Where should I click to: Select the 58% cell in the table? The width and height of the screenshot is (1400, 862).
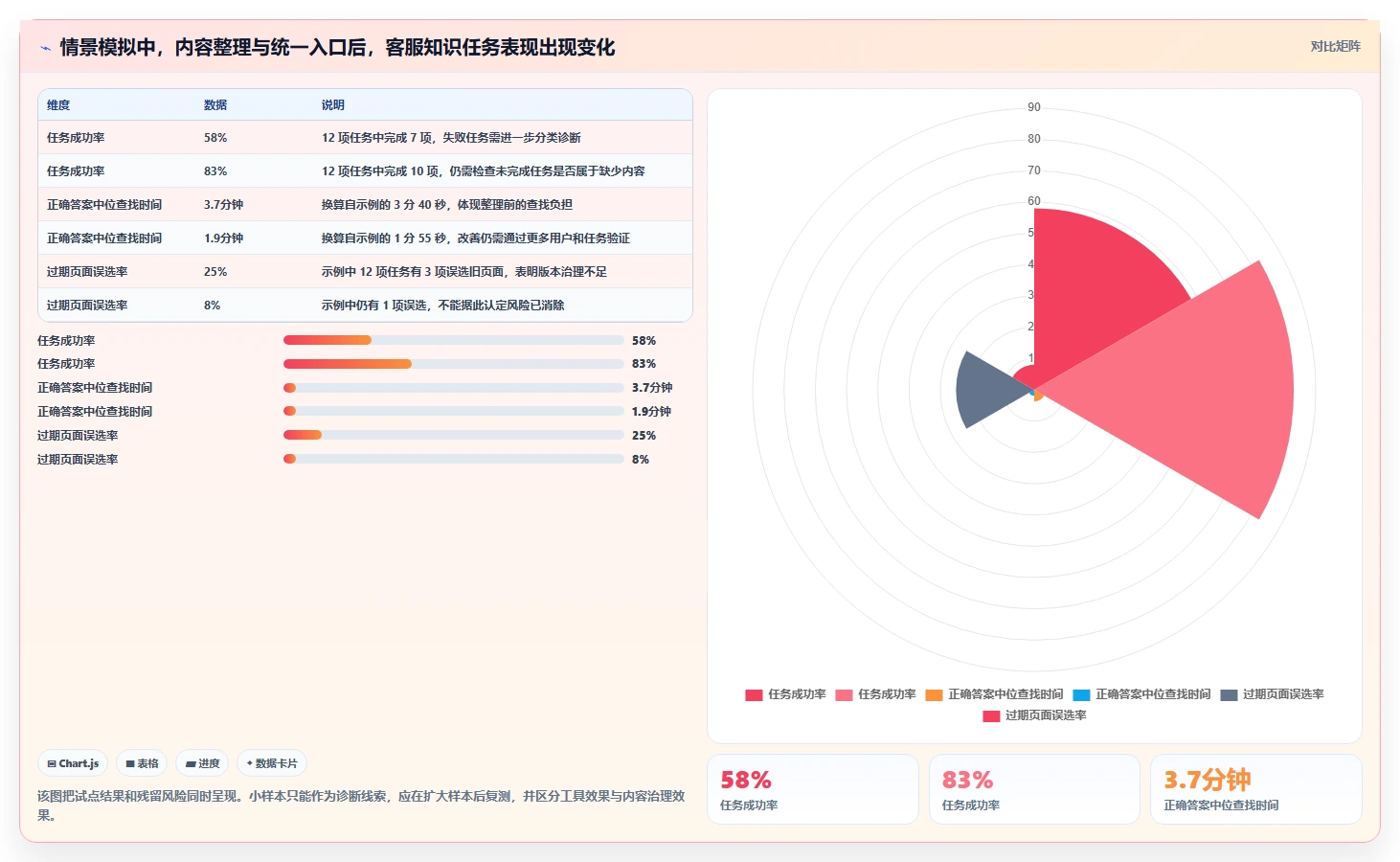pyautogui.click(x=215, y=138)
